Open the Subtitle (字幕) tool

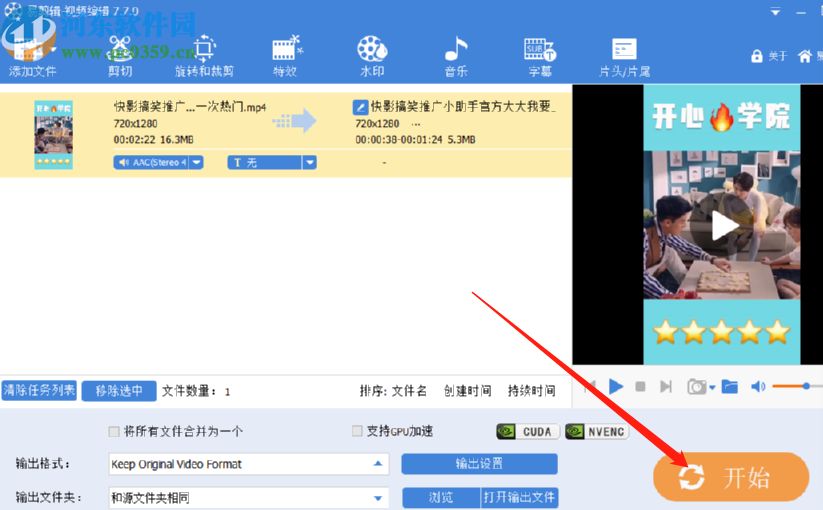pos(540,57)
